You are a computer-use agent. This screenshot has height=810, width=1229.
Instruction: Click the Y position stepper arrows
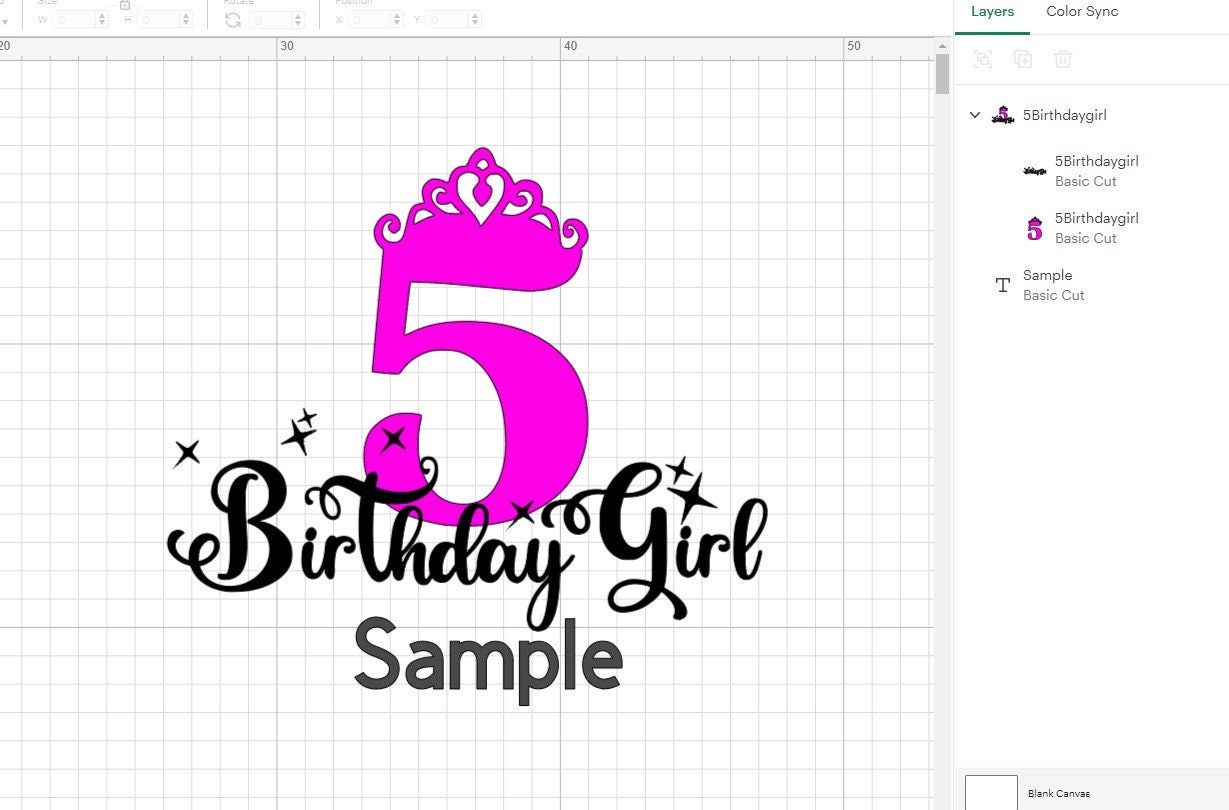[x=474, y=19]
